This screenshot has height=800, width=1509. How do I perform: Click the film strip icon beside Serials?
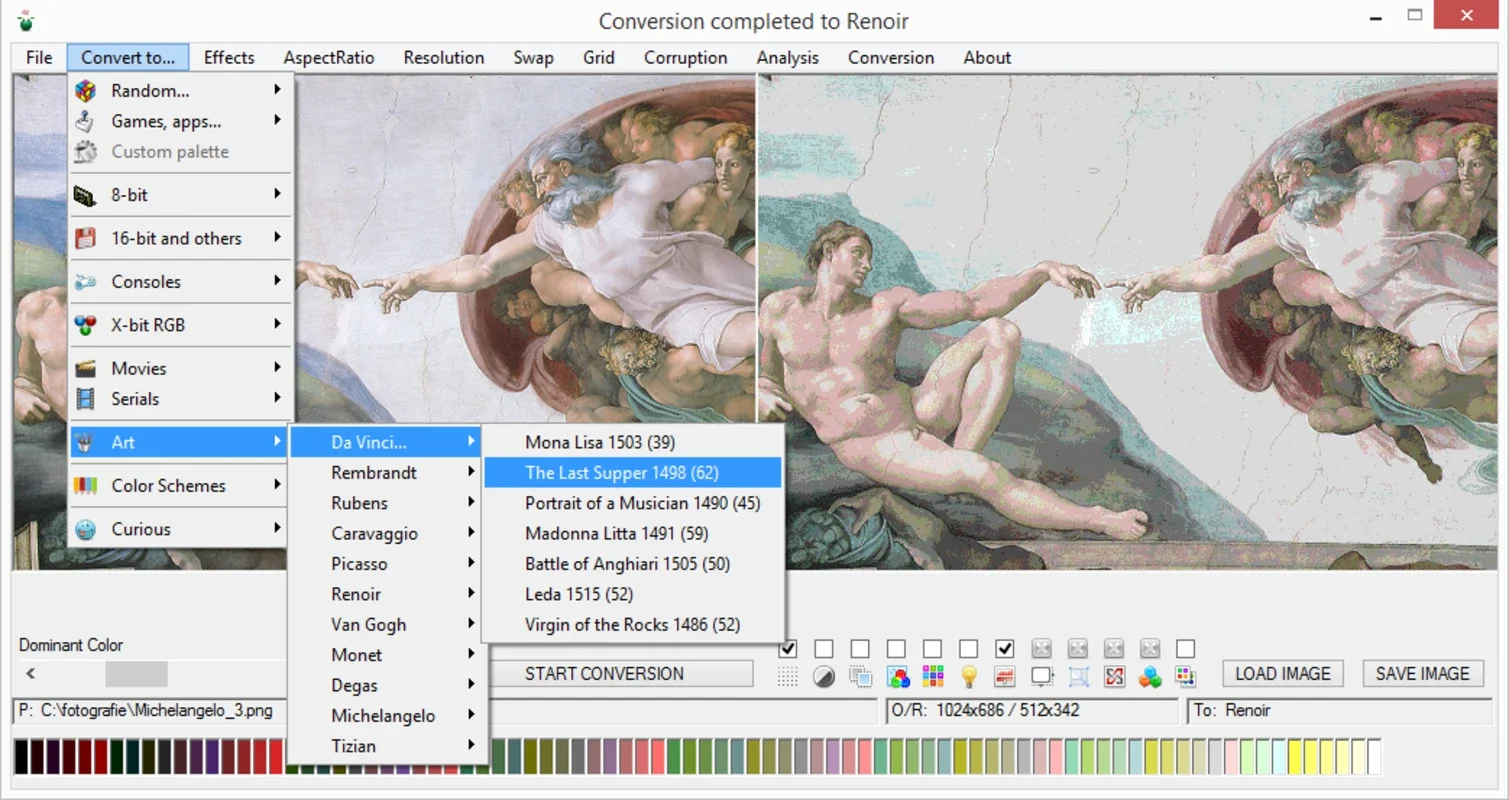point(86,399)
